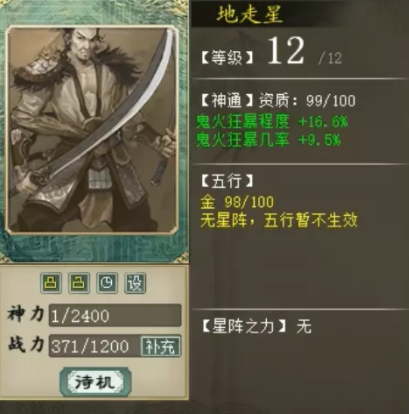Open the 【五行】 section header
The image size is (409, 414).
(x=227, y=181)
